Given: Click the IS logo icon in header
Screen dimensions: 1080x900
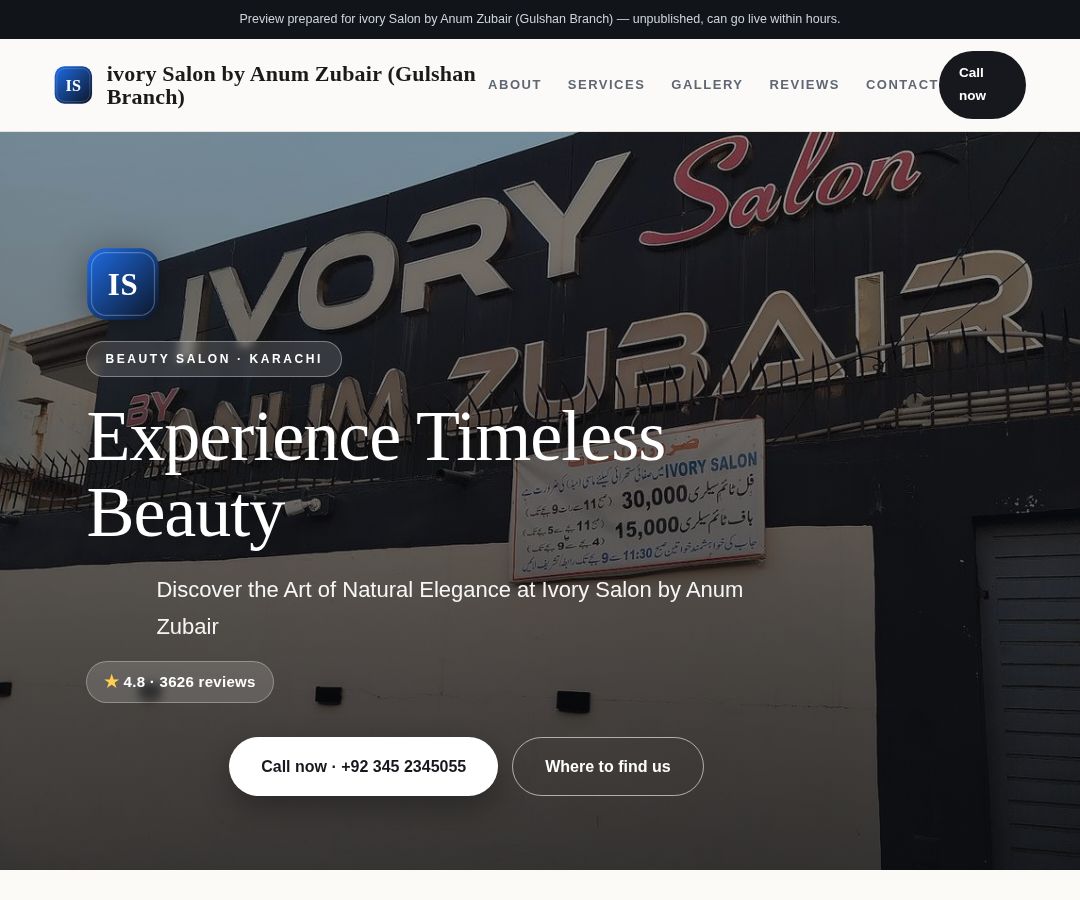Looking at the screenshot, I should [x=73, y=85].
